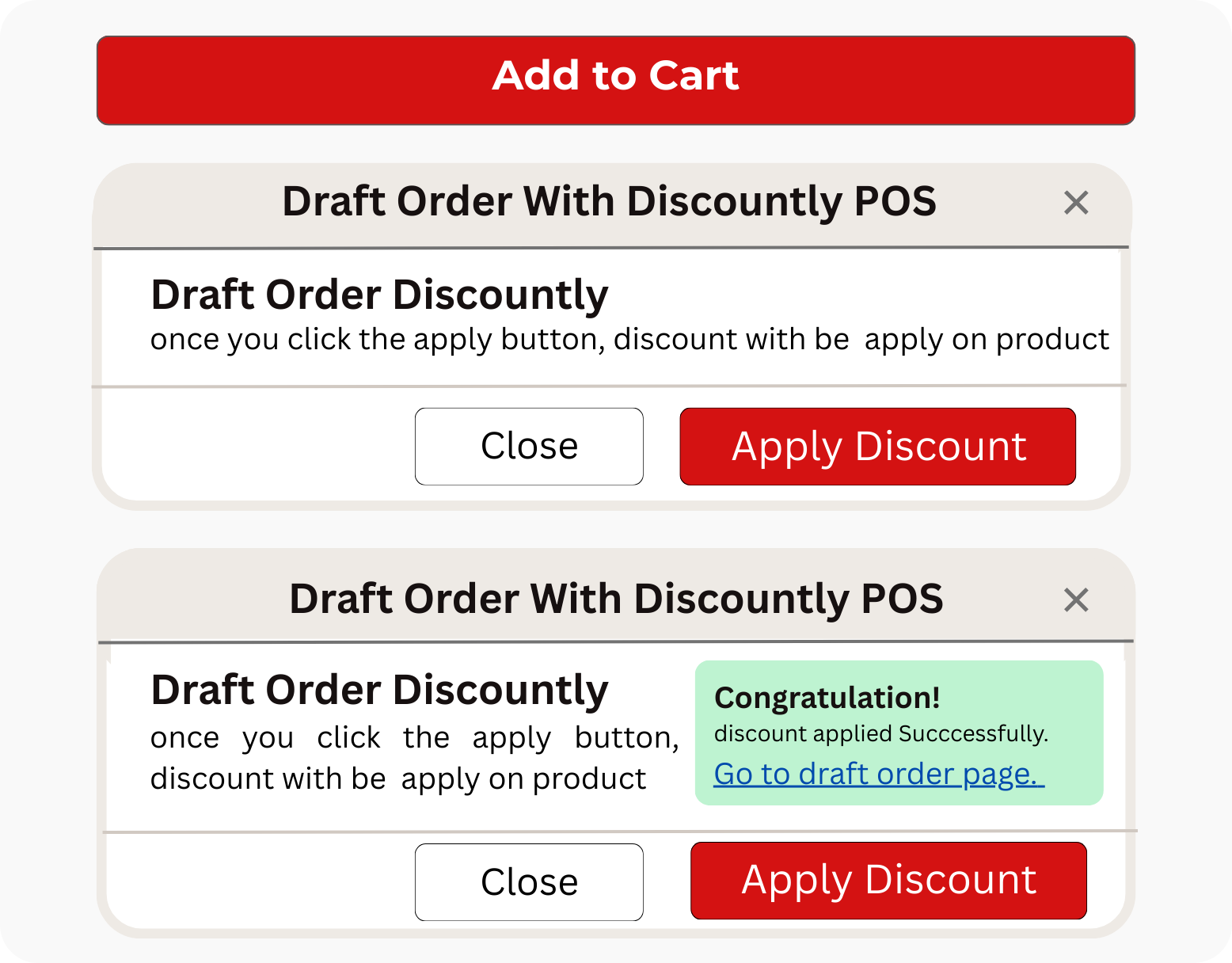Apply Discount in the dialog without success banner
The image size is (1232, 963).
pos(877,447)
